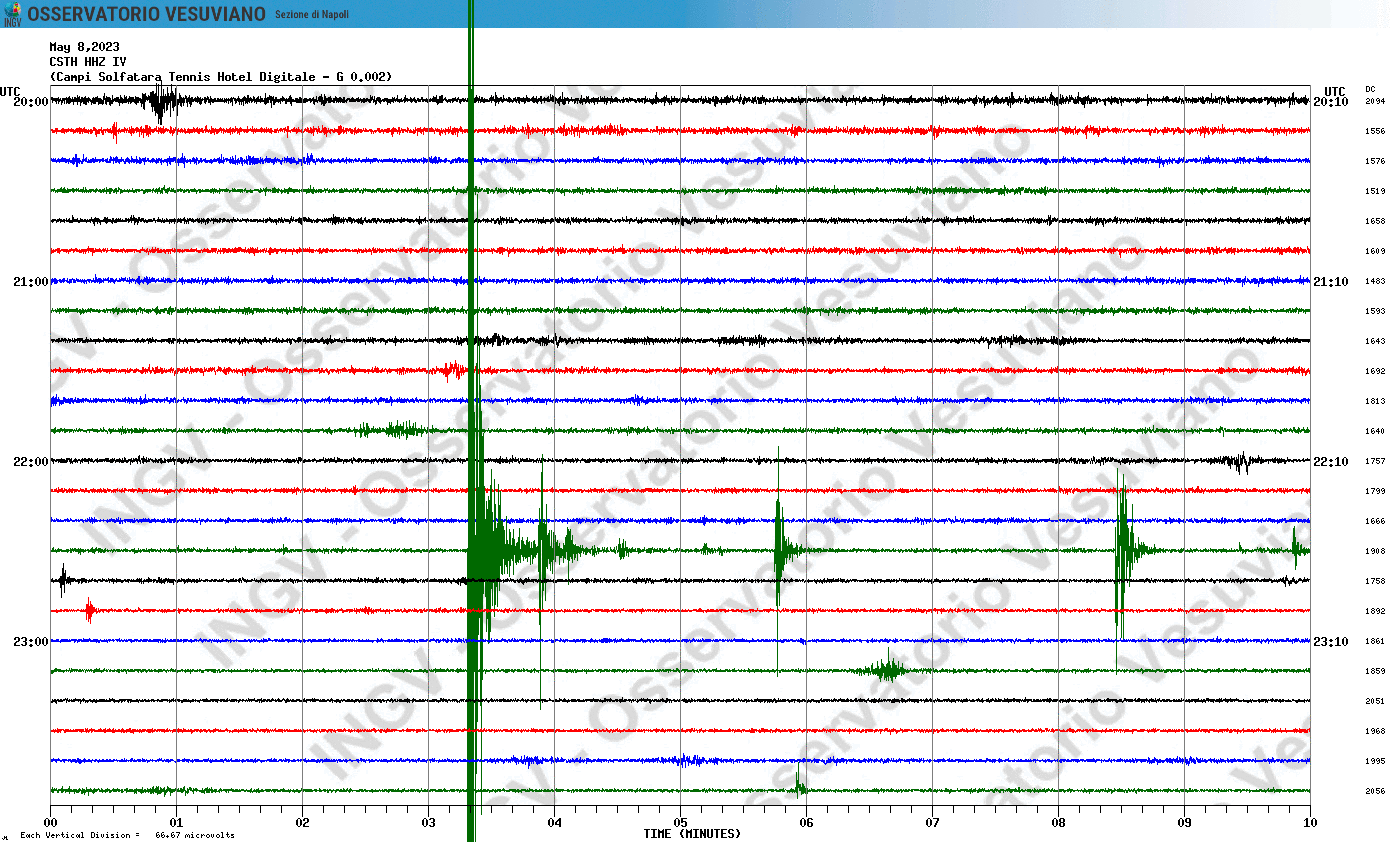The image size is (1390, 849).
Task: Click the DC value 1593
Action: 1375,311
